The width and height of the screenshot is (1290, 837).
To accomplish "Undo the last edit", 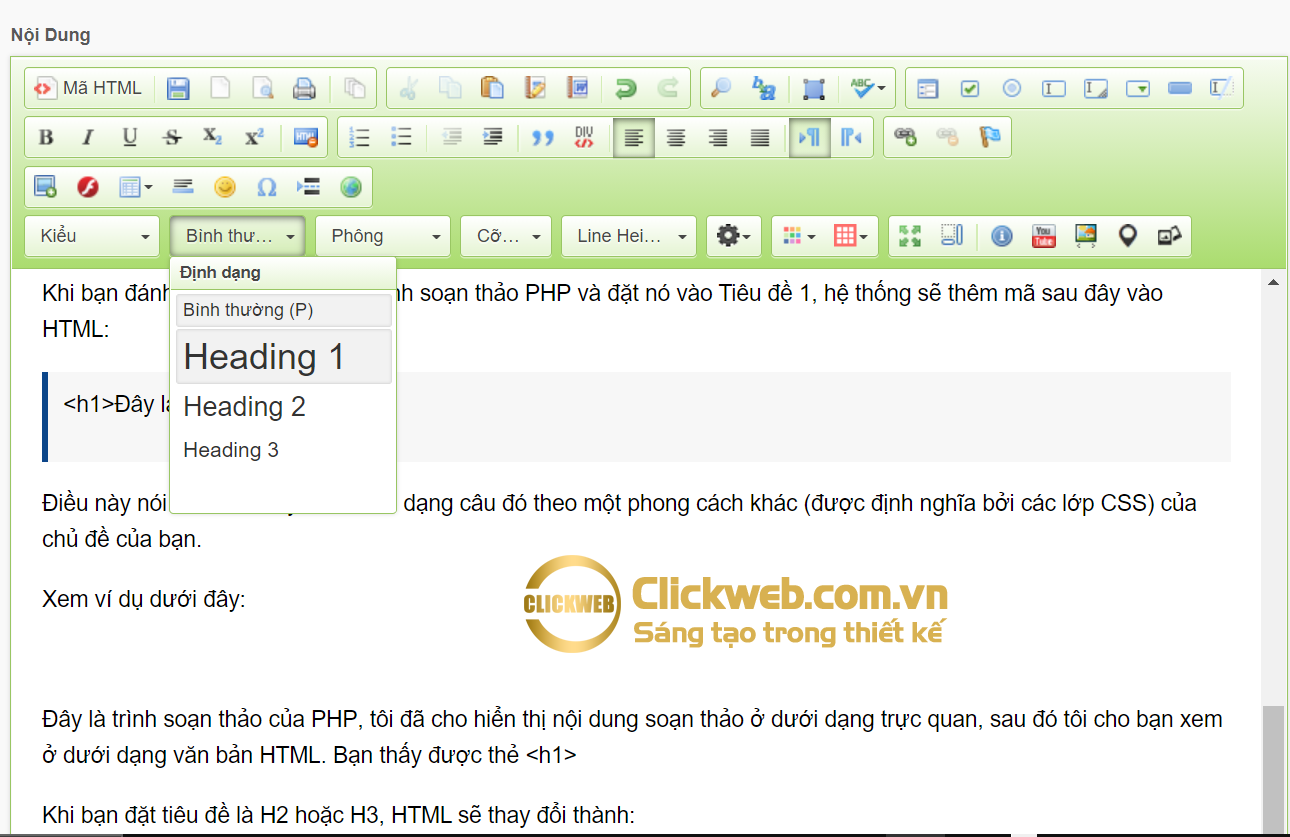I will [x=626, y=88].
